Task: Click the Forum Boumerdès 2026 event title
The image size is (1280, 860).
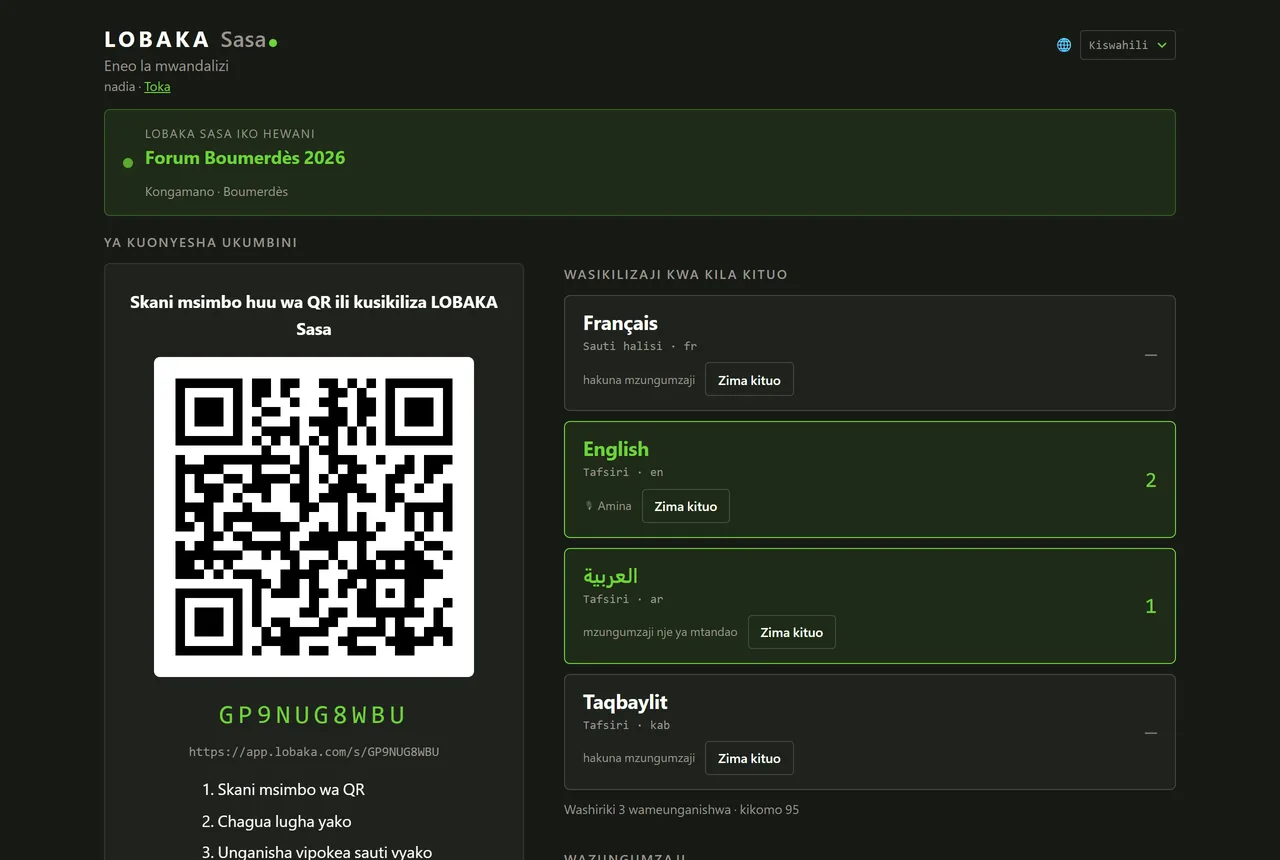Action: 245,158
